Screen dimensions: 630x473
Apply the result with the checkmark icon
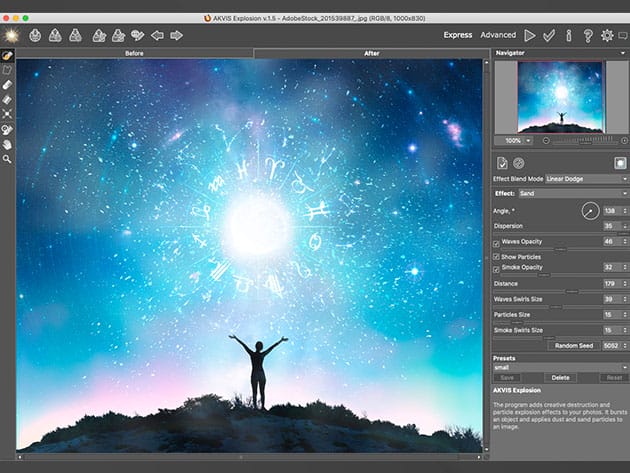pos(549,35)
